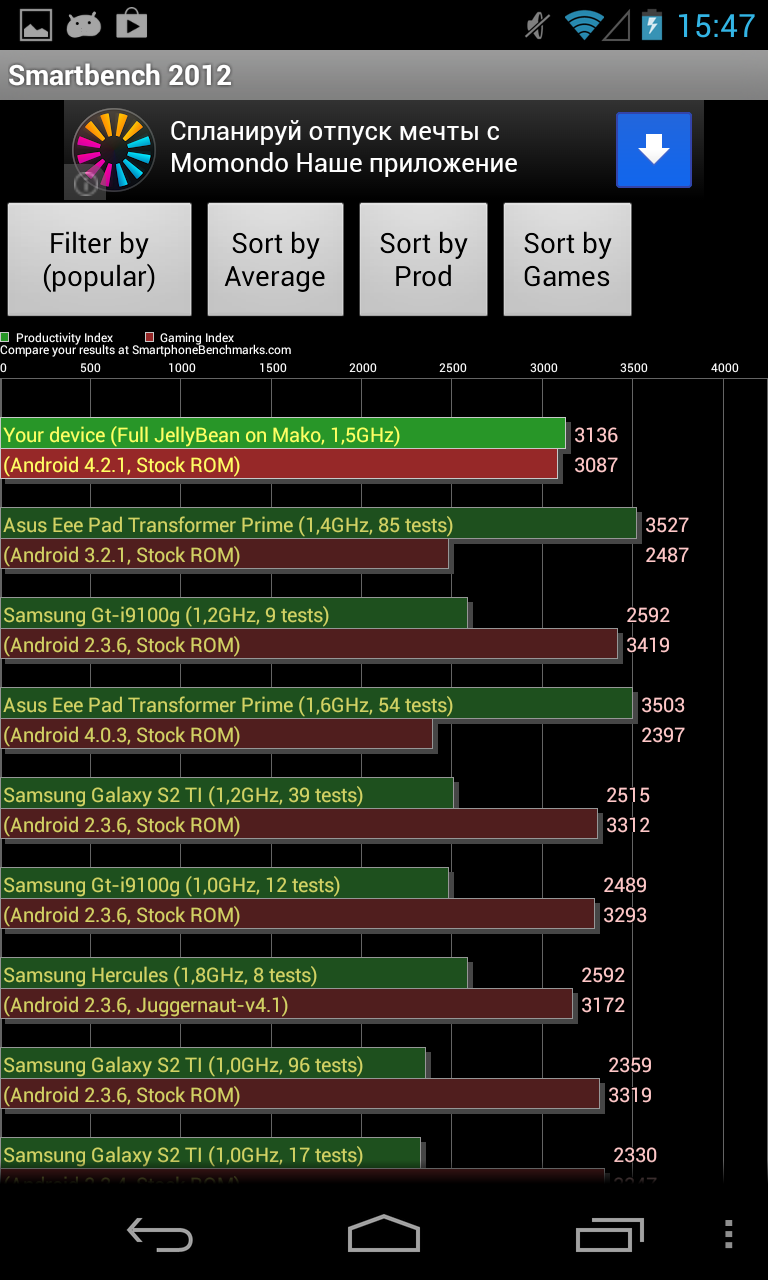Select Android 4.0.3 Stock ROM bar
The height and width of the screenshot is (1280, 768).
(x=216, y=734)
